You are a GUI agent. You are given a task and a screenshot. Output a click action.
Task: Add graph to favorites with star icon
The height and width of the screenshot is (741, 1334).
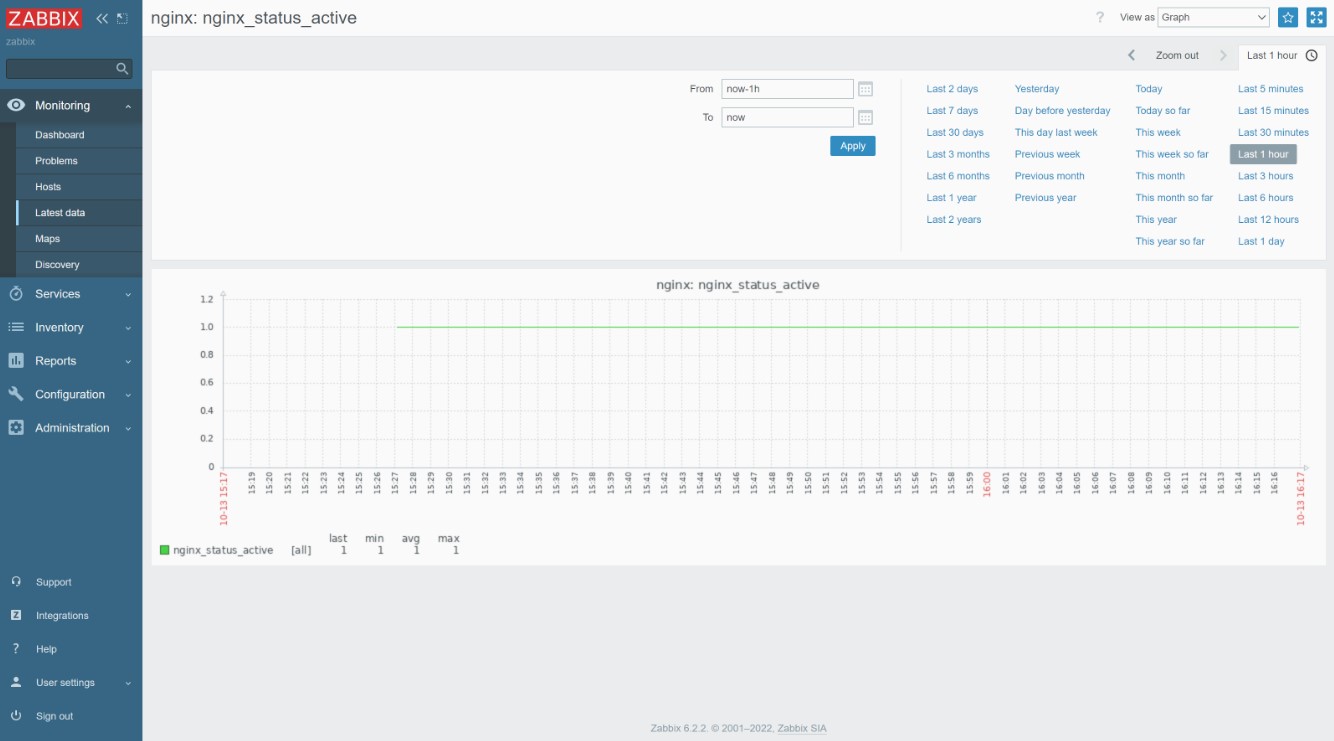1288,17
